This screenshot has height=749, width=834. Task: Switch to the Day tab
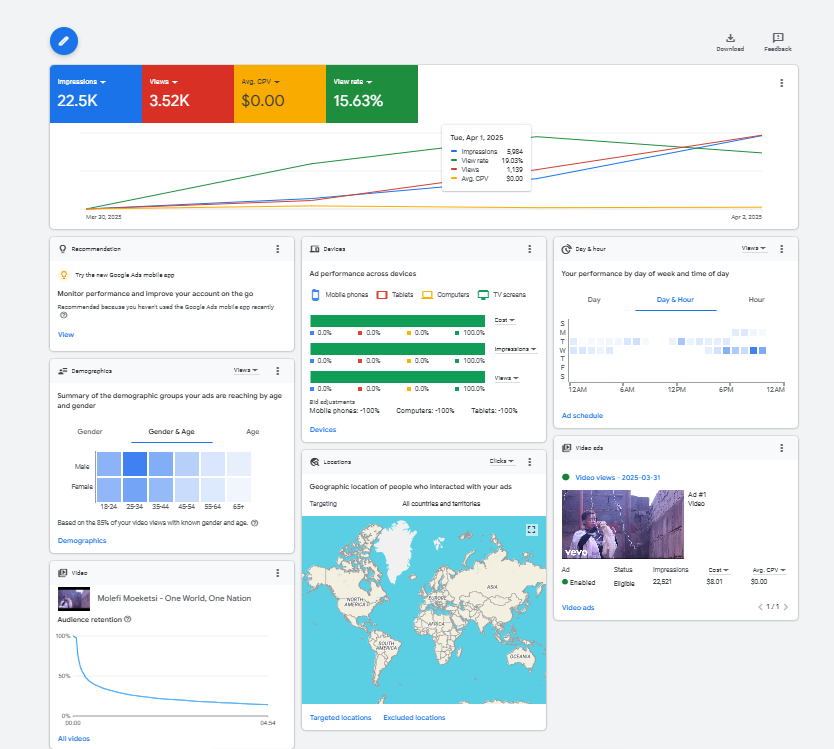(594, 300)
